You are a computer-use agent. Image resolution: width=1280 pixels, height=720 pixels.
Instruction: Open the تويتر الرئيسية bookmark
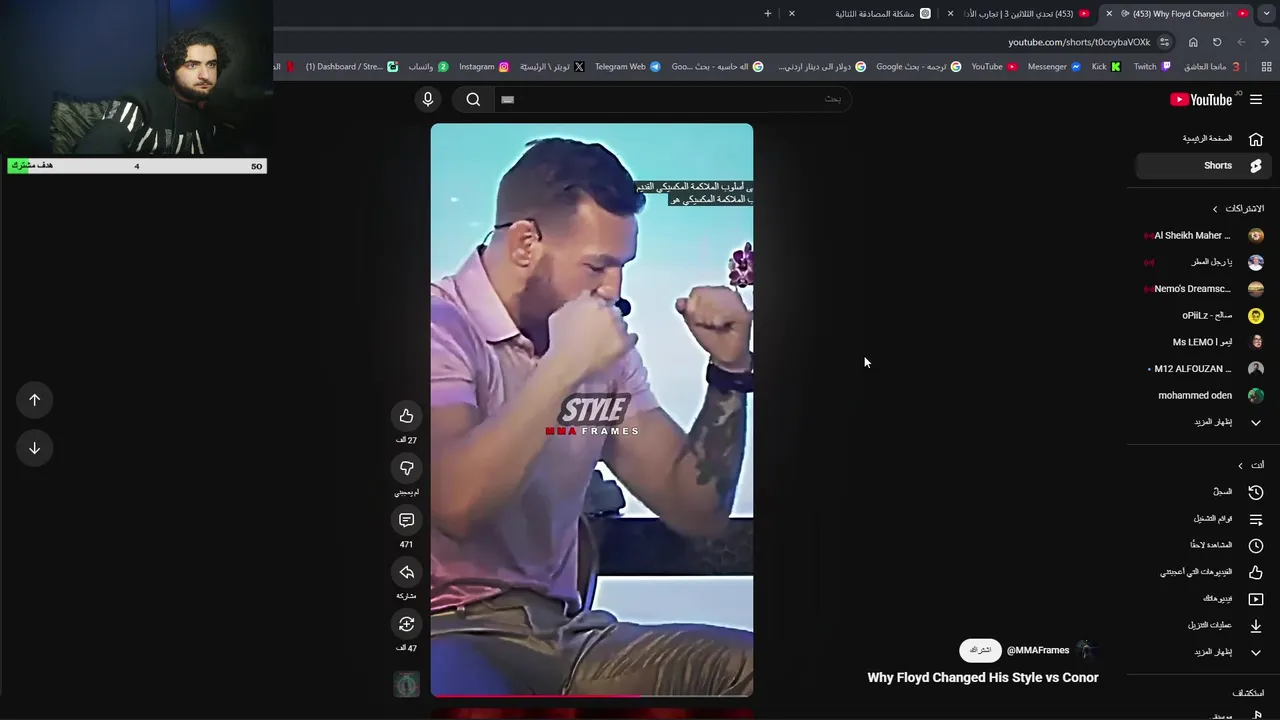[x=552, y=67]
